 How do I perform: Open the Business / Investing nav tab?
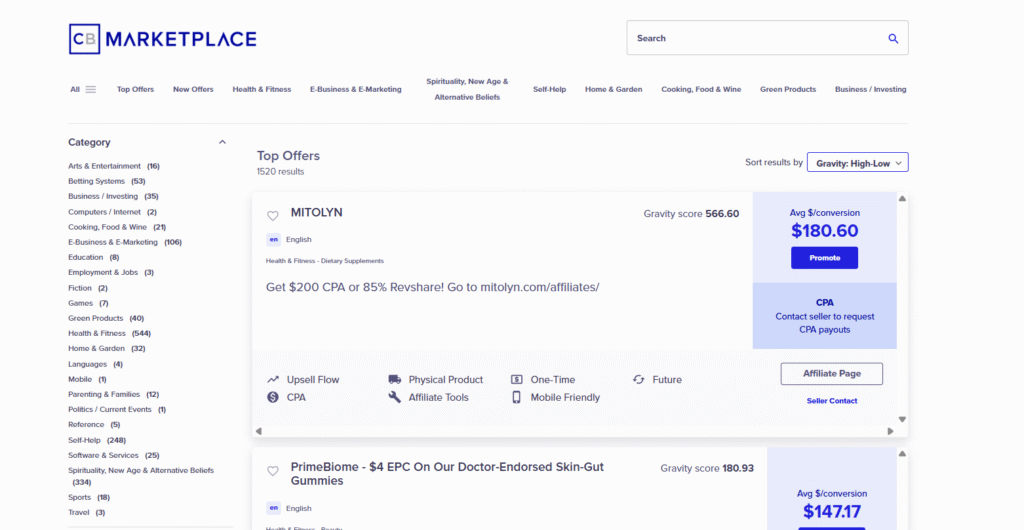point(871,89)
